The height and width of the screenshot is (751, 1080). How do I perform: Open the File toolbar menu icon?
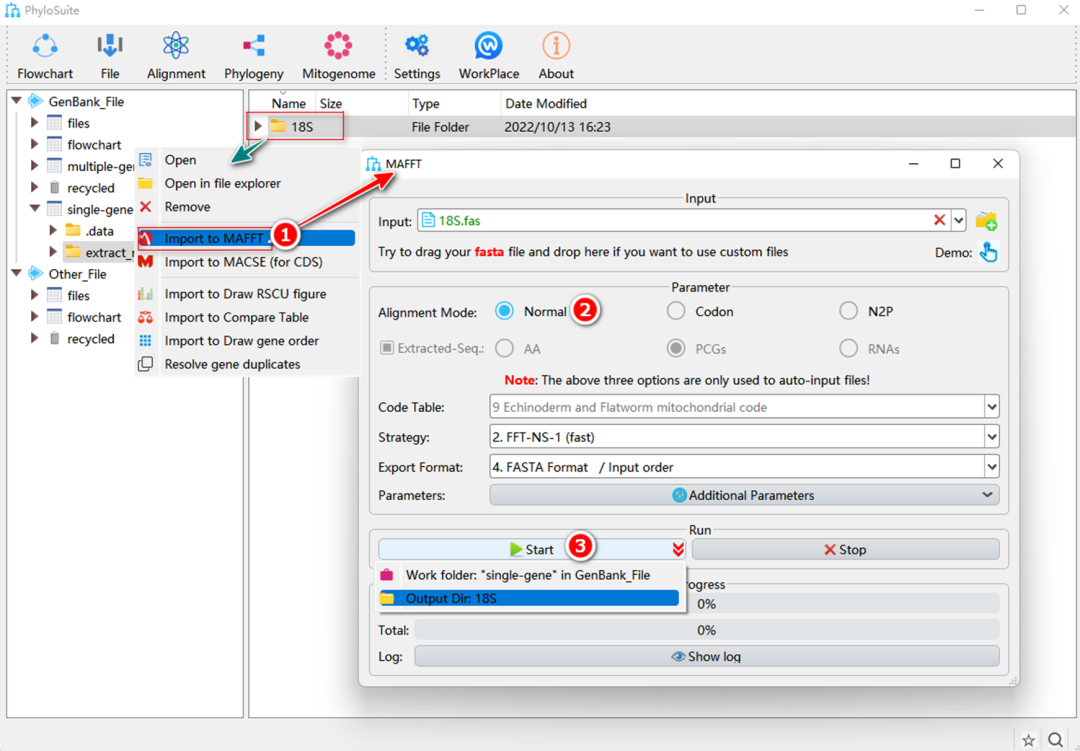pyautogui.click(x=110, y=46)
